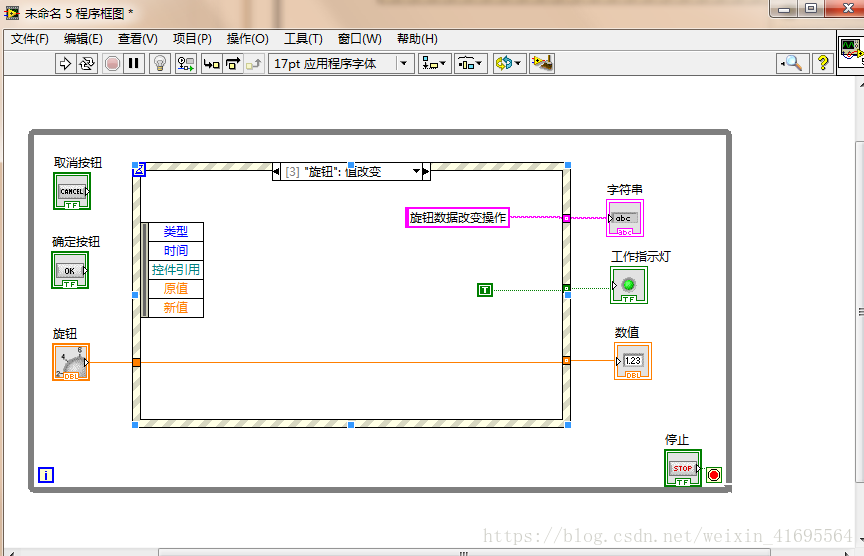Click the Abort Execution button
Image resolution: width=864 pixels, height=556 pixels.
pos(112,63)
